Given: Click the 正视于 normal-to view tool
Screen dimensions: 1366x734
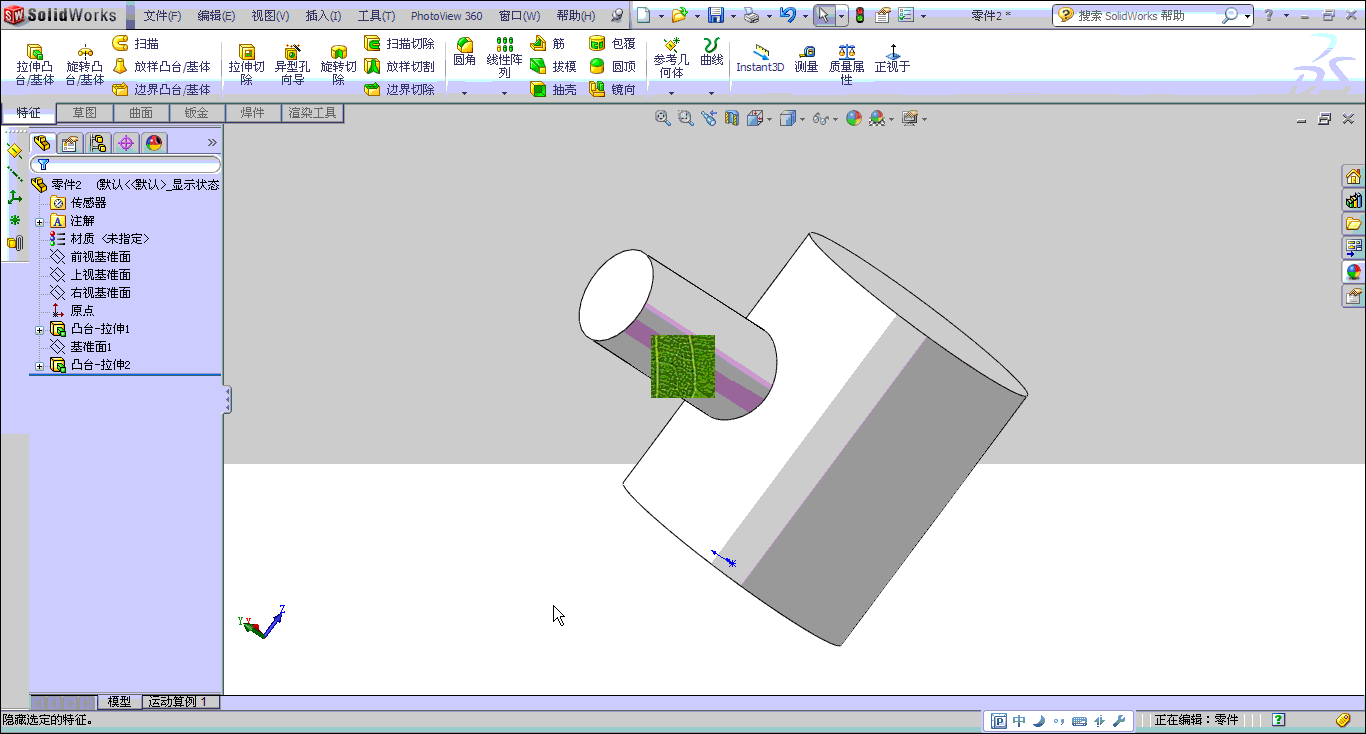Looking at the screenshot, I should pos(892,58).
